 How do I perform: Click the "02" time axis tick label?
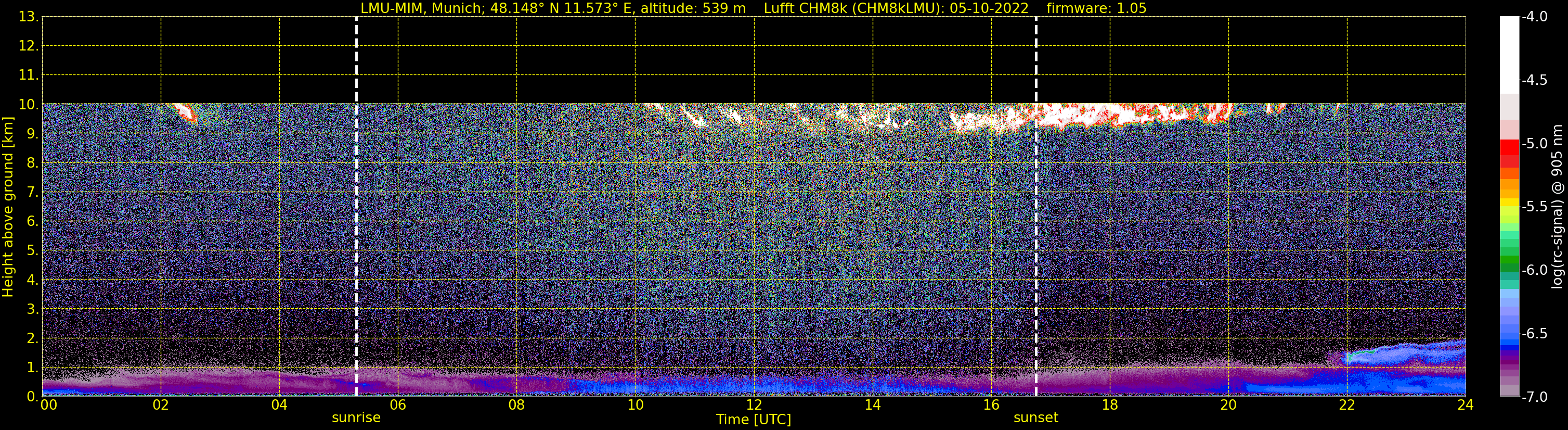coord(161,405)
